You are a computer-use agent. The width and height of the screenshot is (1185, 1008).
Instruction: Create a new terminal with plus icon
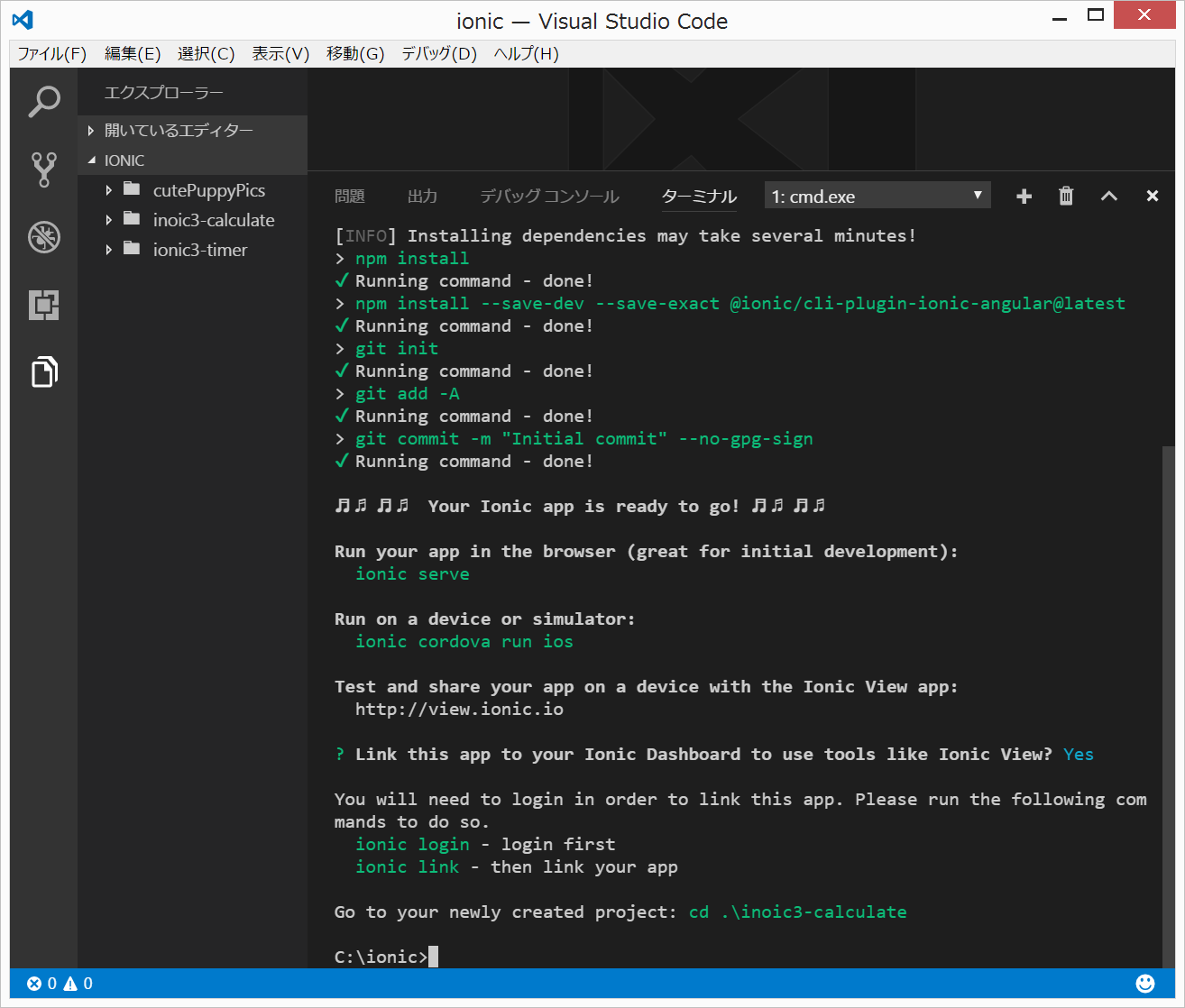click(1024, 197)
